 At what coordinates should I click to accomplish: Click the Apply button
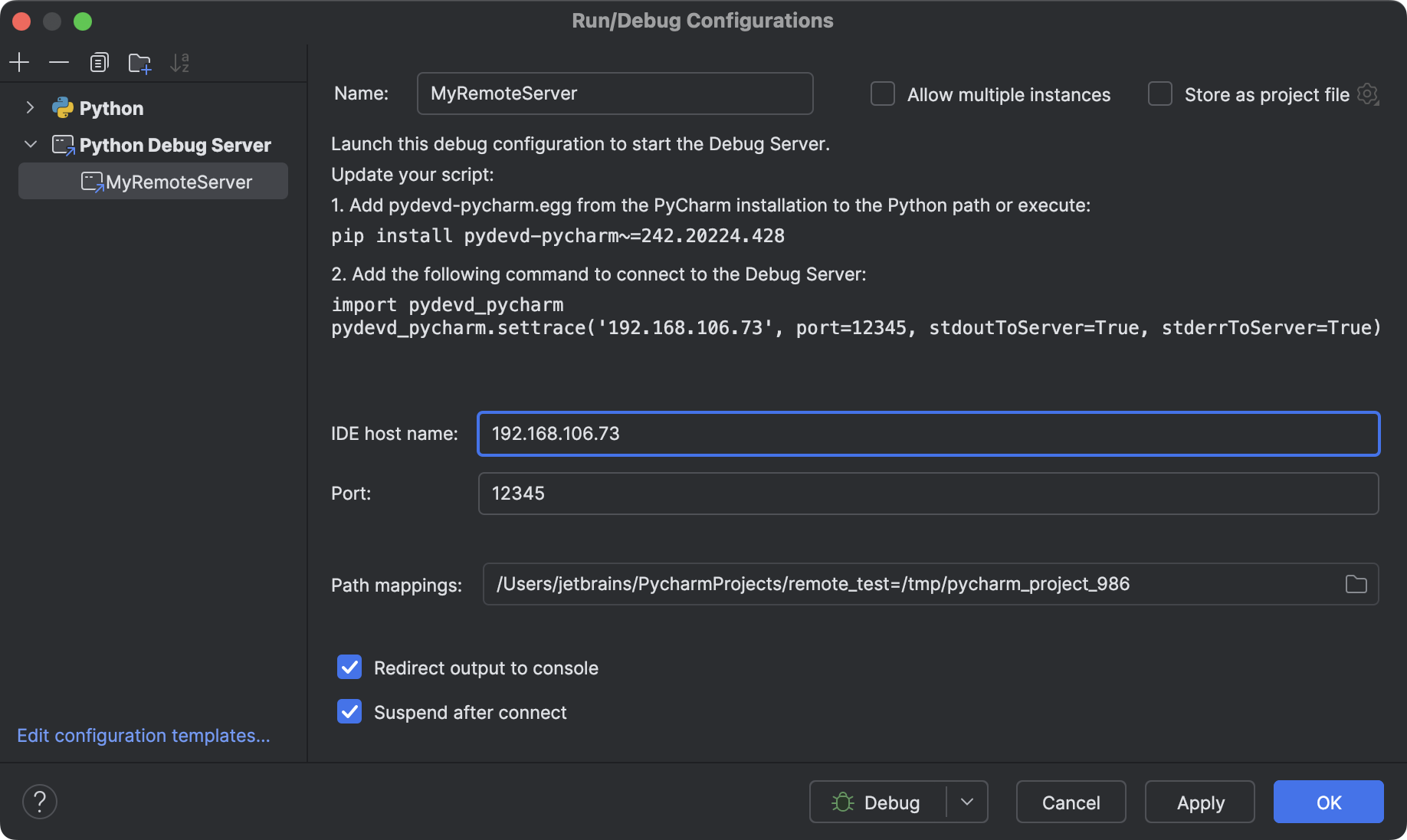1200,802
